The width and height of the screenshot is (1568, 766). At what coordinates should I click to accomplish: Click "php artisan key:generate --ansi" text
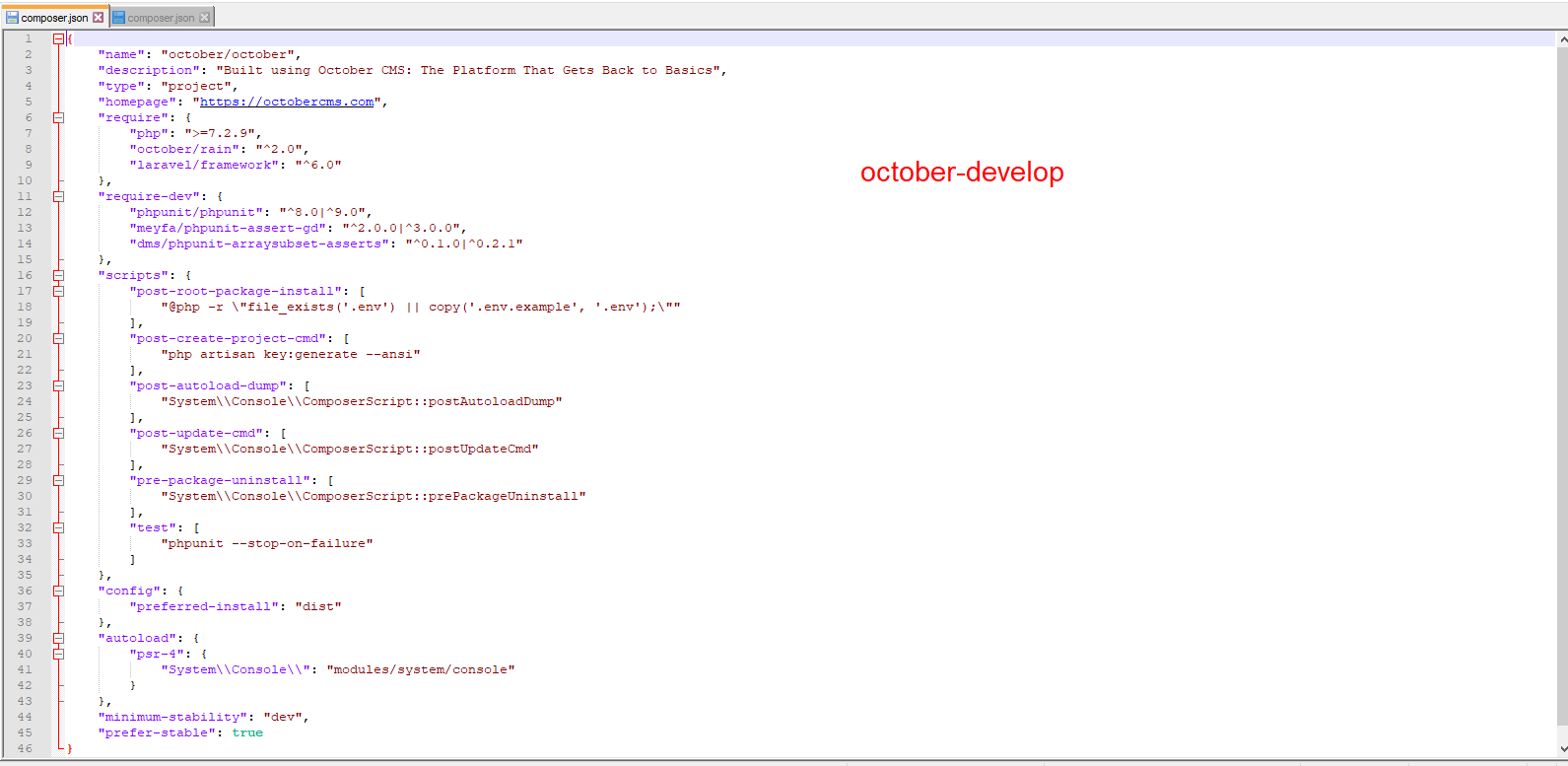[291, 354]
